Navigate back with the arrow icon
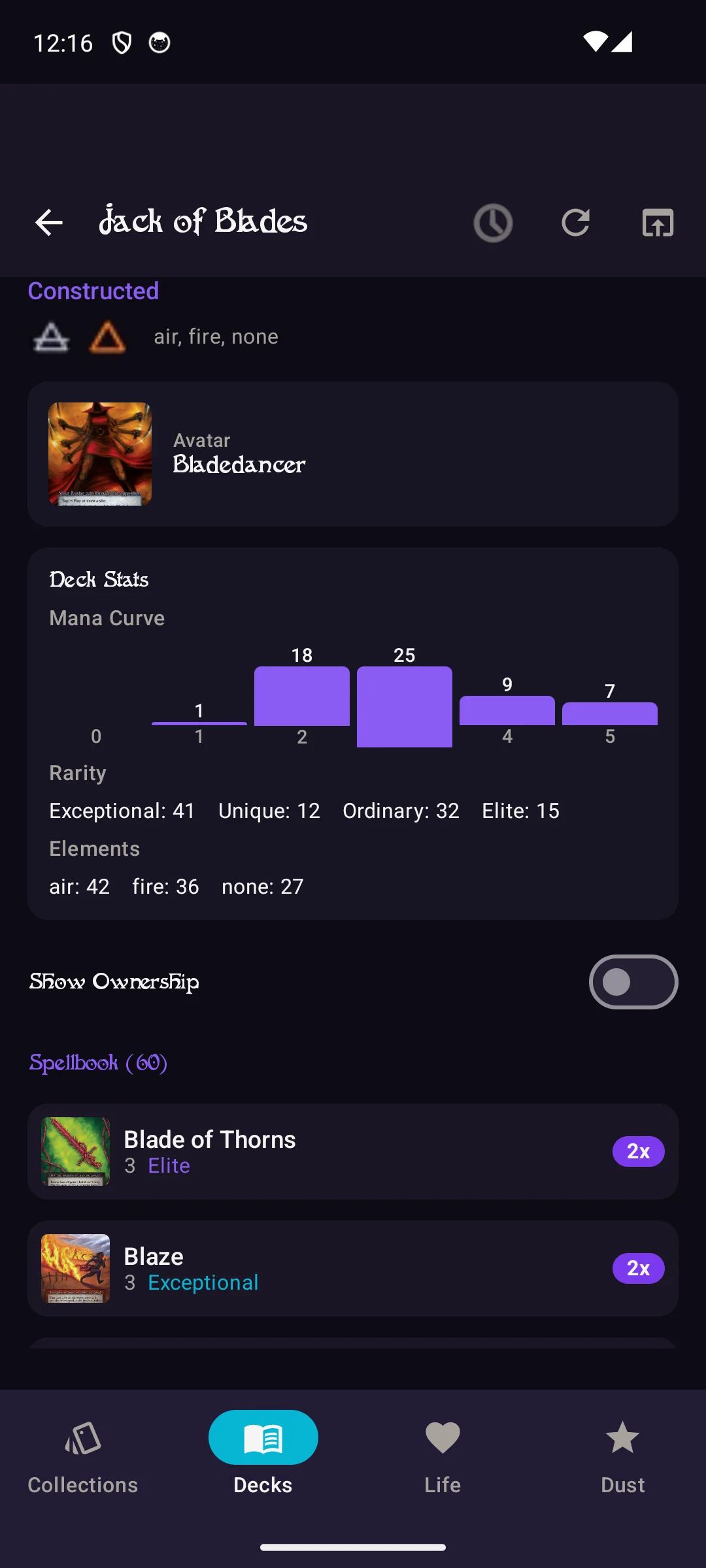Image resolution: width=706 pixels, height=1568 pixels. (48, 223)
